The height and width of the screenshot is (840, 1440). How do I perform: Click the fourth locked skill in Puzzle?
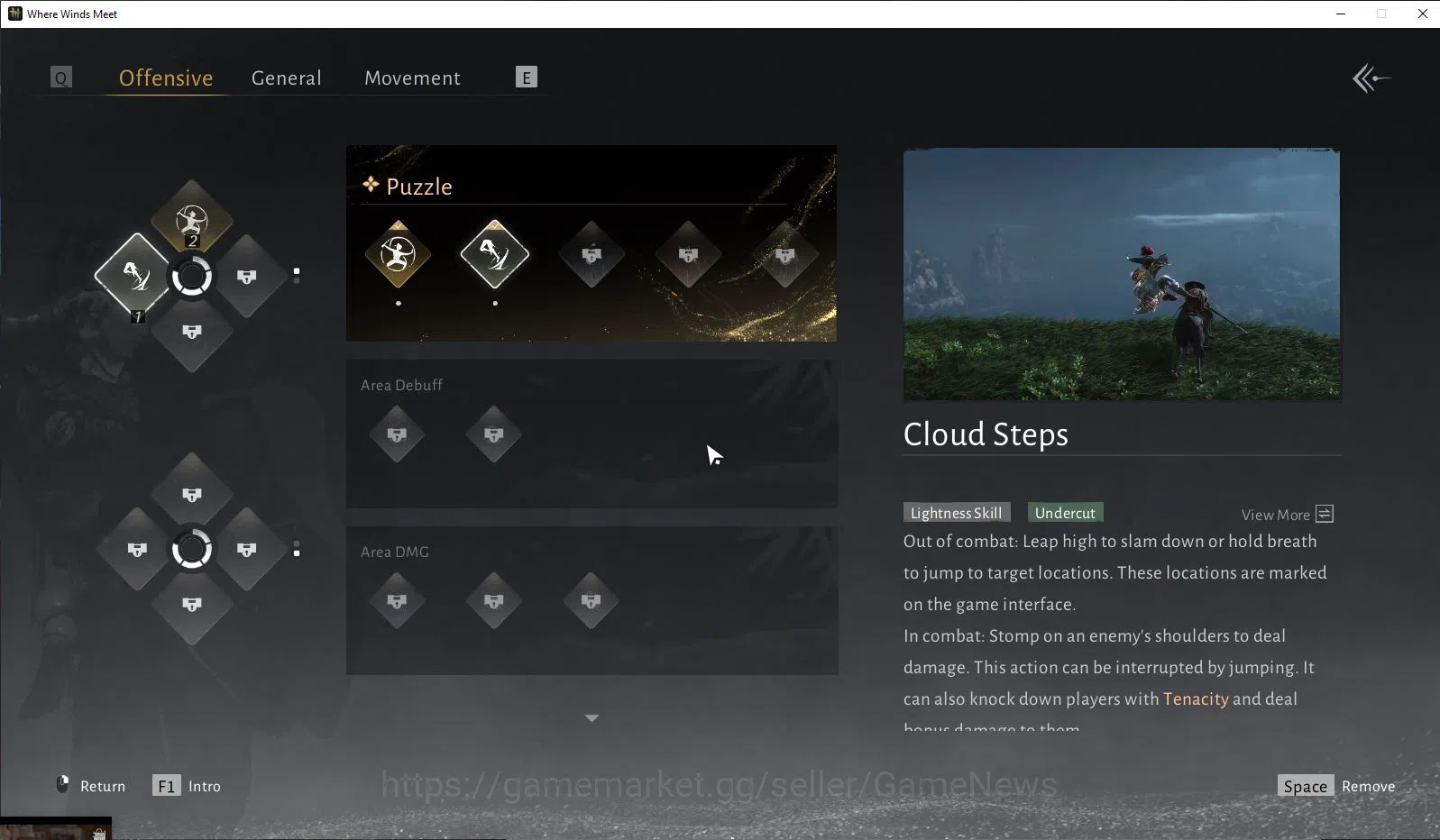point(689,255)
